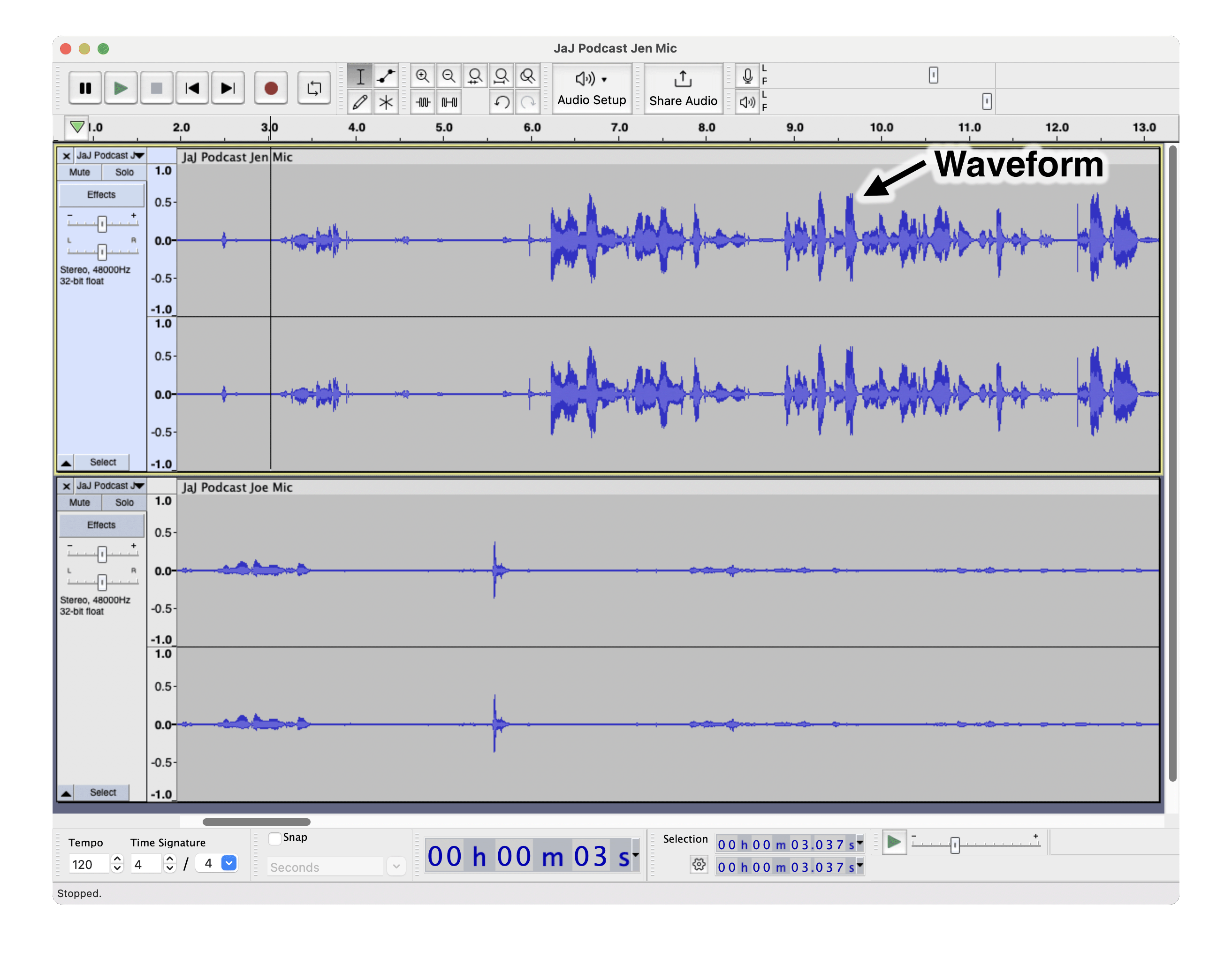The image size is (1232, 974).
Task: Click the Silence audio selection icon
Action: click(x=449, y=102)
